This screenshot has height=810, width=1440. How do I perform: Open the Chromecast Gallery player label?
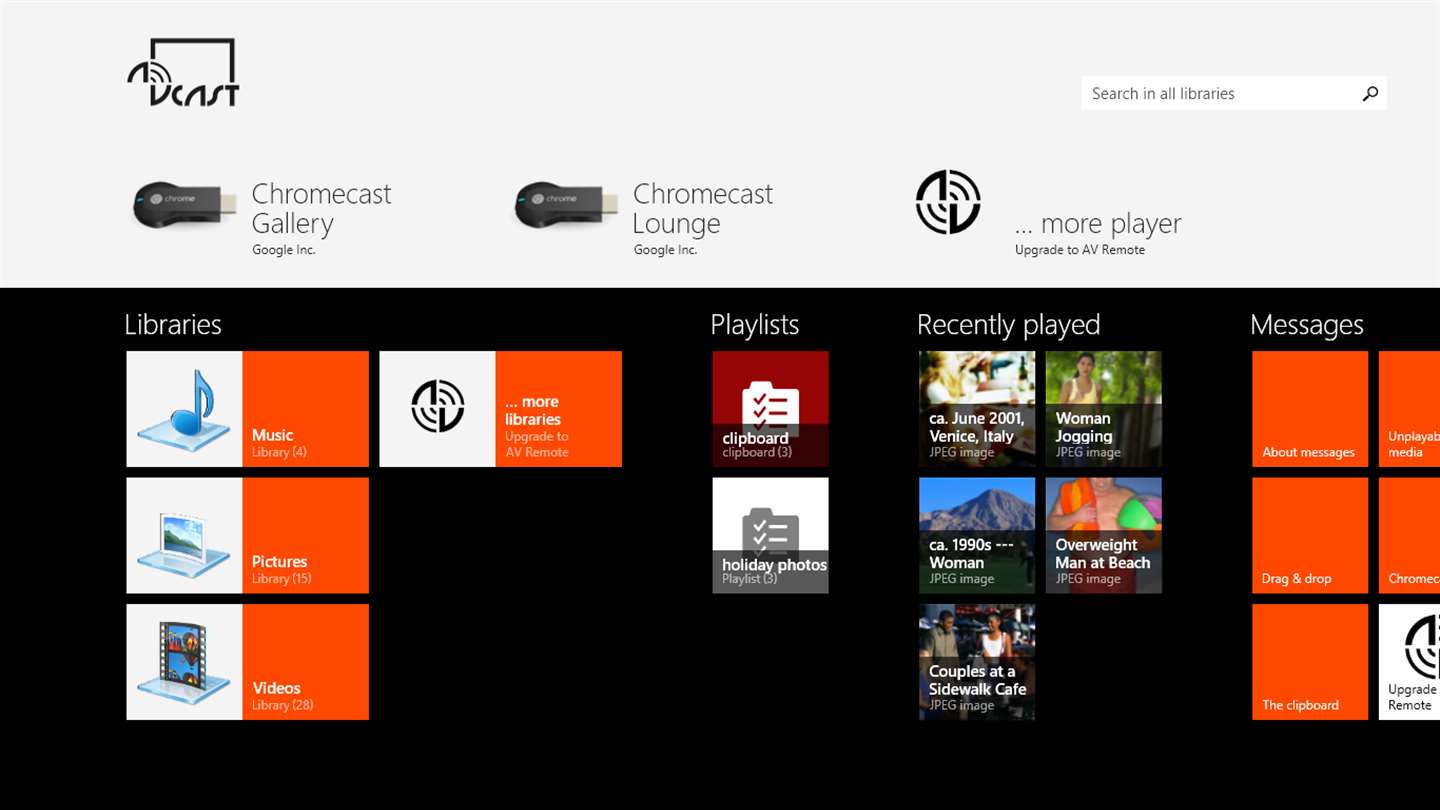pos(321,219)
